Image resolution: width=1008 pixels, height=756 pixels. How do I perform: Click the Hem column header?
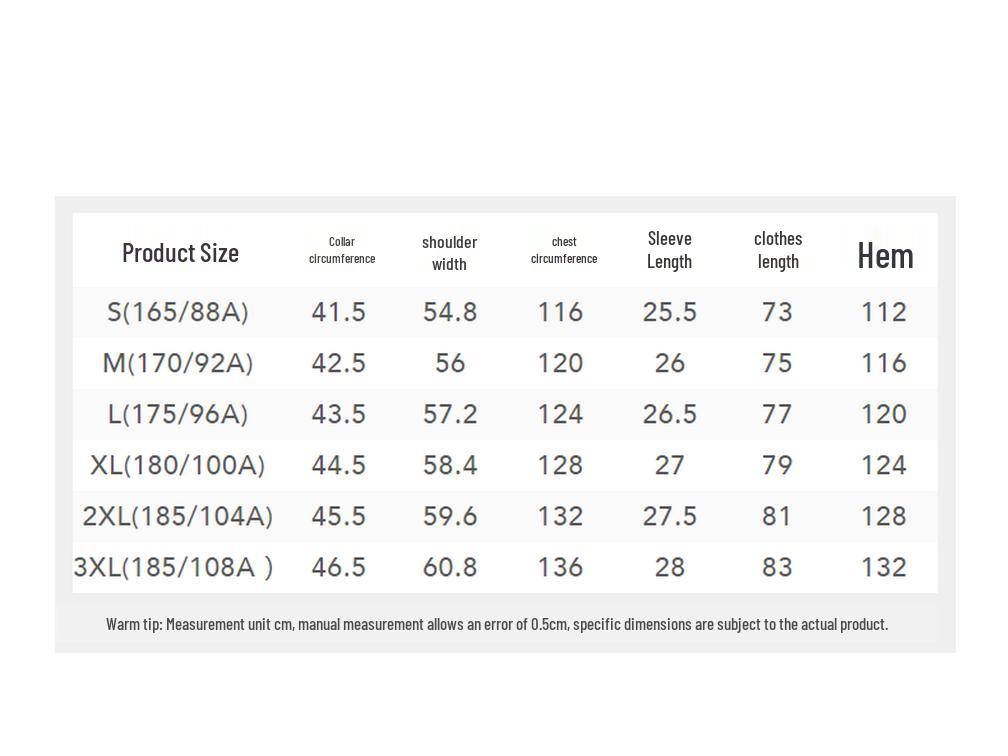pyautogui.click(x=885, y=256)
